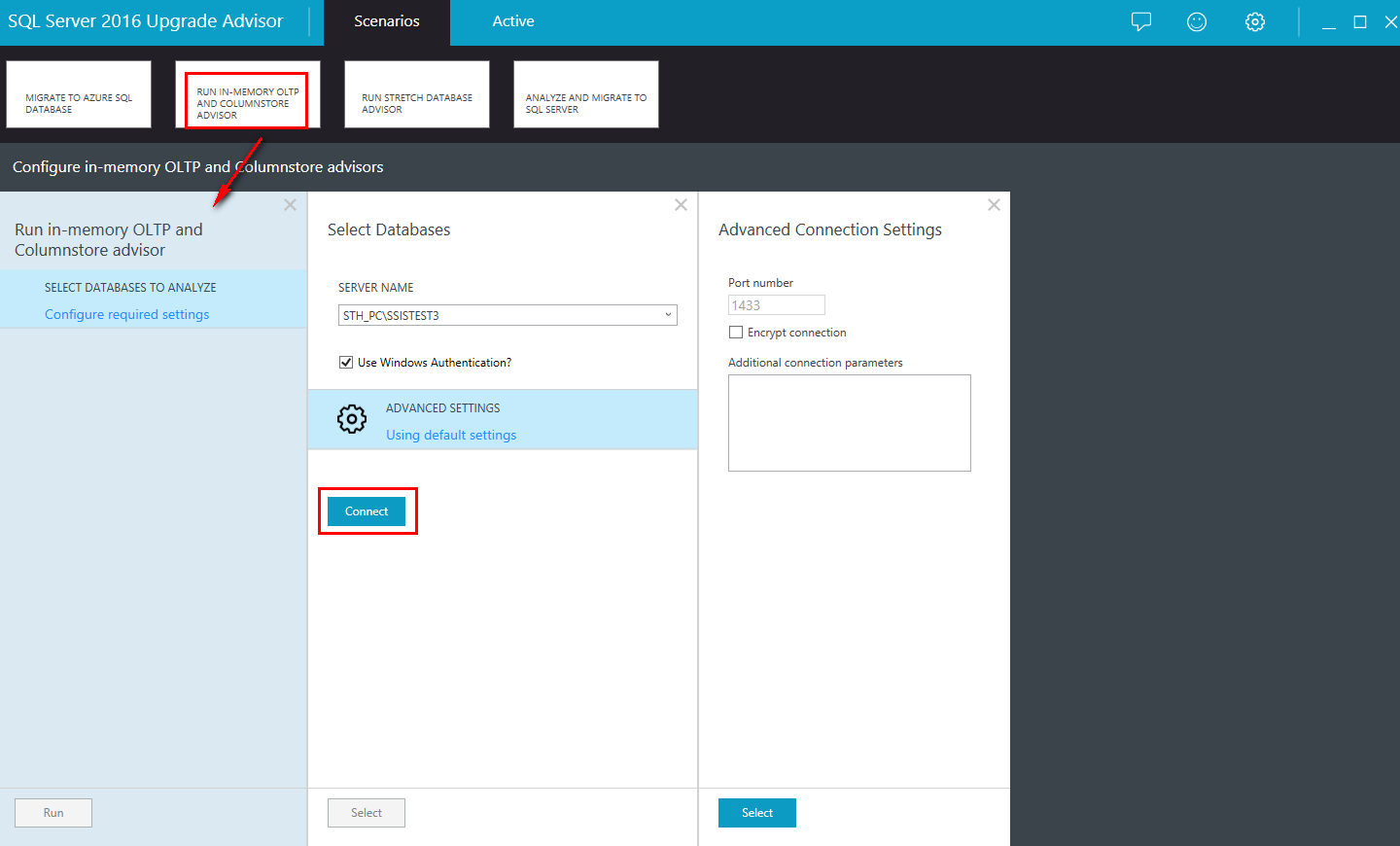This screenshot has height=846, width=1400.
Task: Click the Additional connection parameters text box
Action: click(850, 423)
